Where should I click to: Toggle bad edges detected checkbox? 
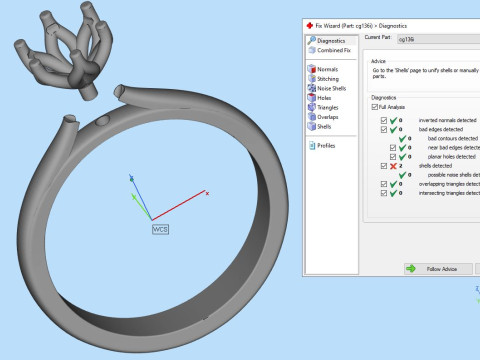coord(384,129)
